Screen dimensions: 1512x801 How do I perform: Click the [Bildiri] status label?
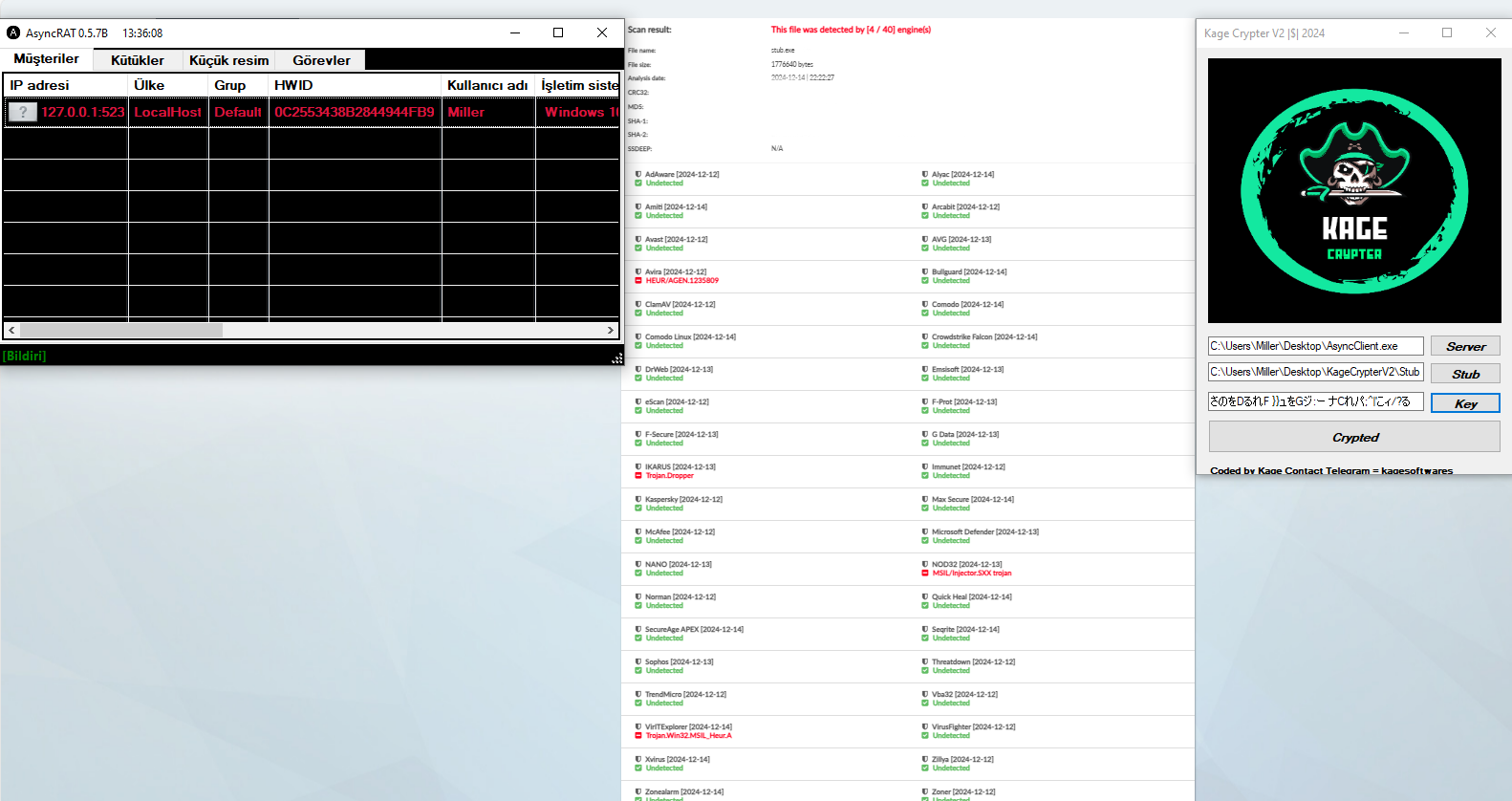(x=25, y=356)
